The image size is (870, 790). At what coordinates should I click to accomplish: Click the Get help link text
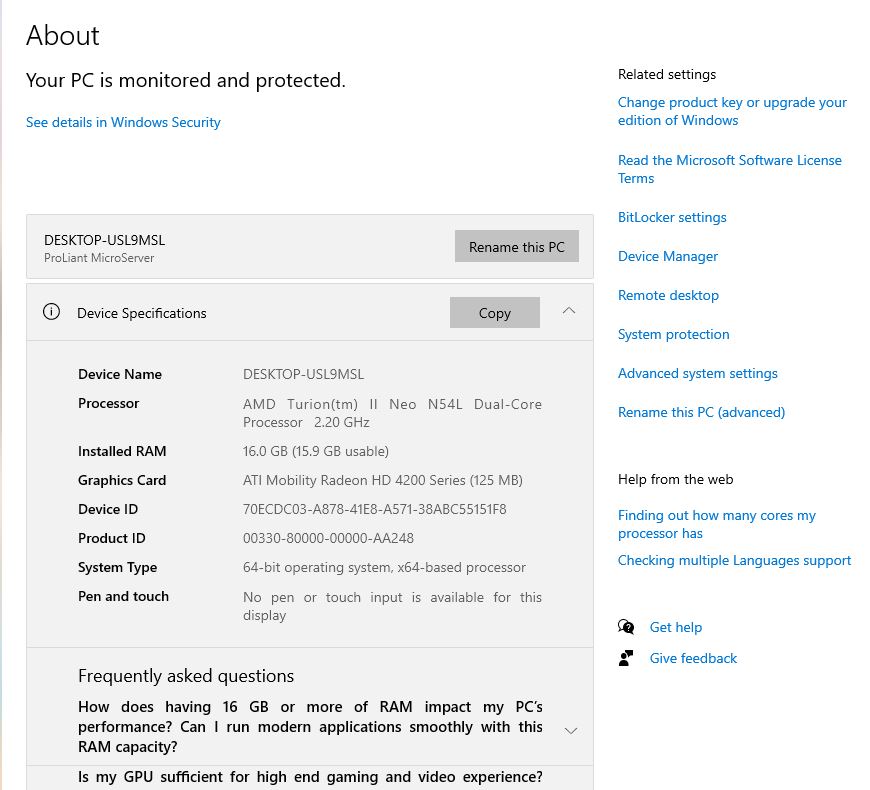point(676,627)
